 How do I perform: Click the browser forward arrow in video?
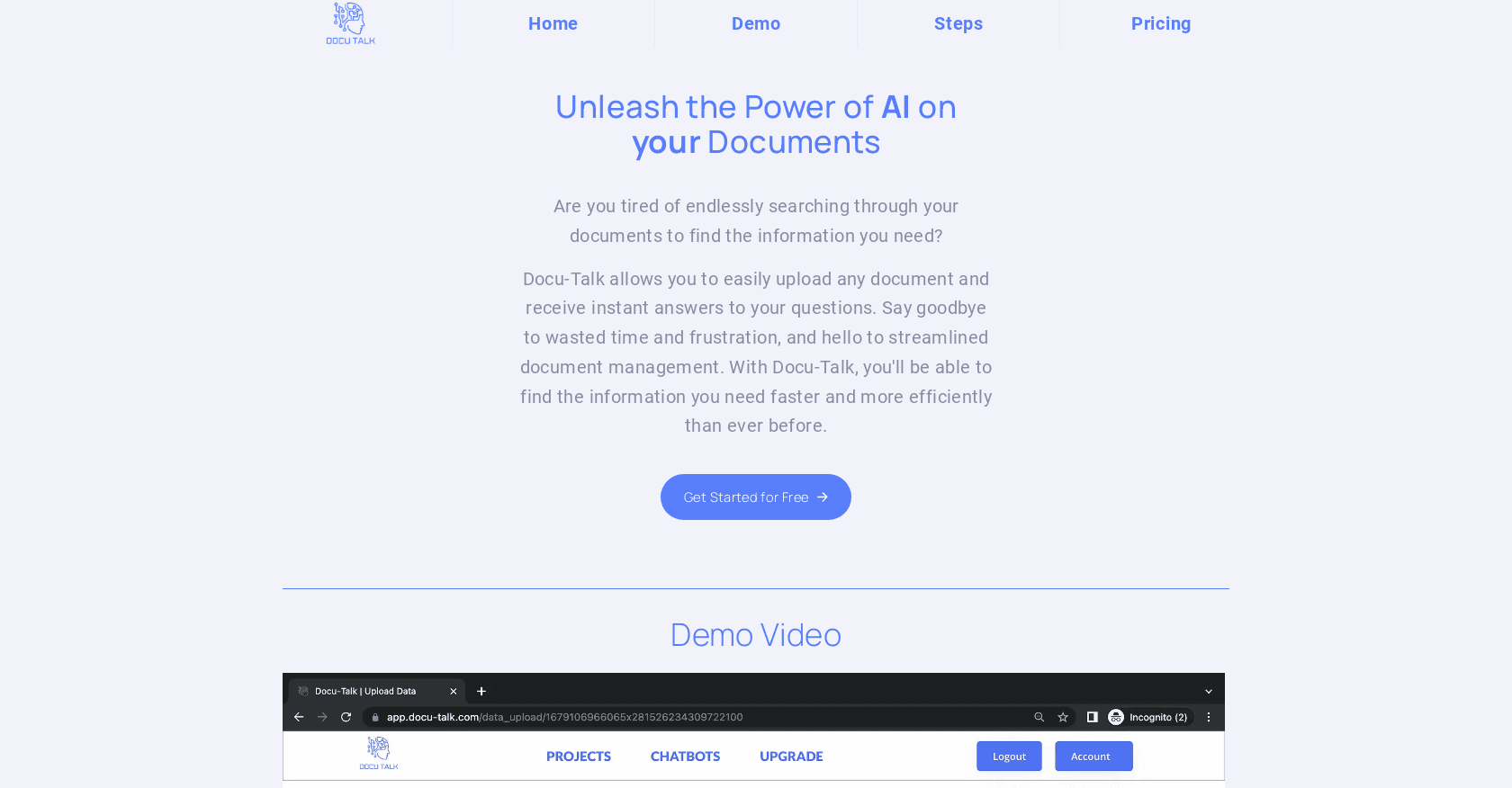(x=322, y=717)
